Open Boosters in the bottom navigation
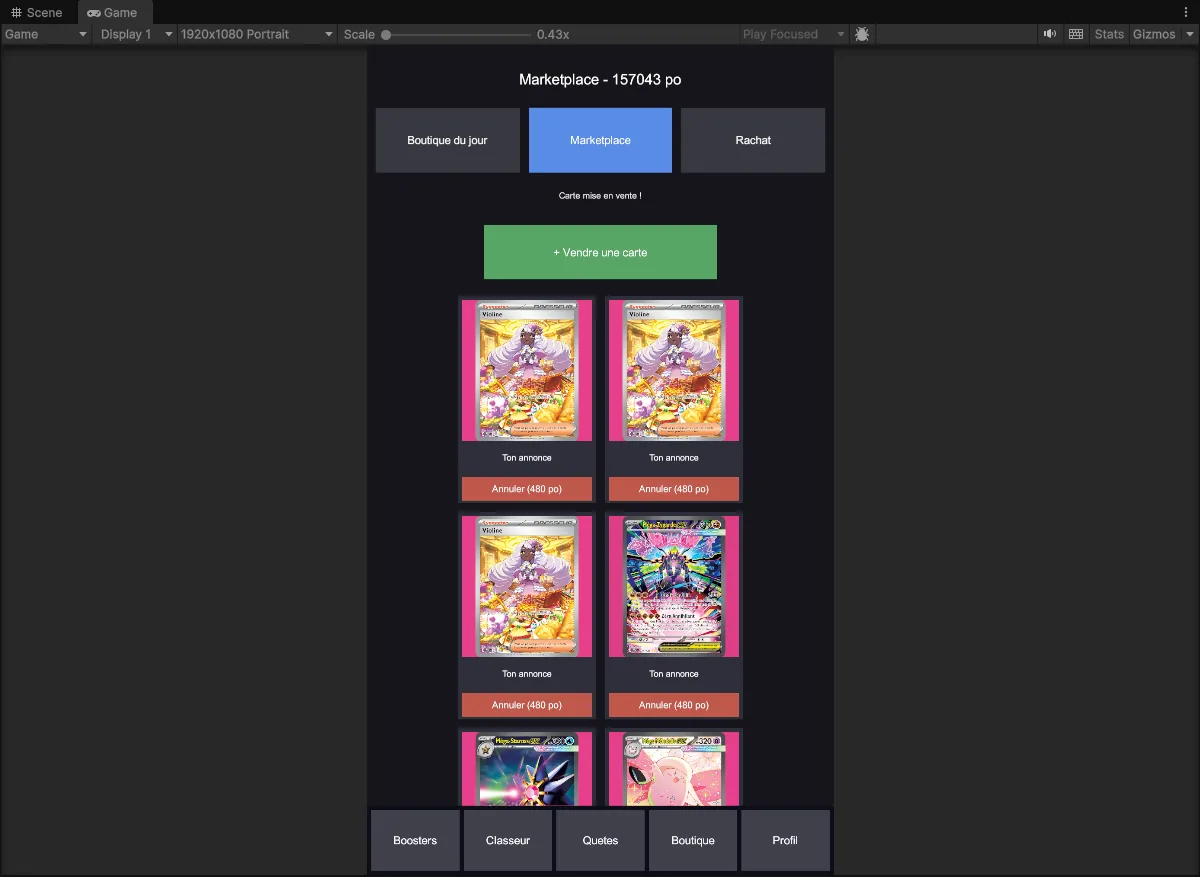Screen dimensions: 1200x877 [x=415, y=840]
